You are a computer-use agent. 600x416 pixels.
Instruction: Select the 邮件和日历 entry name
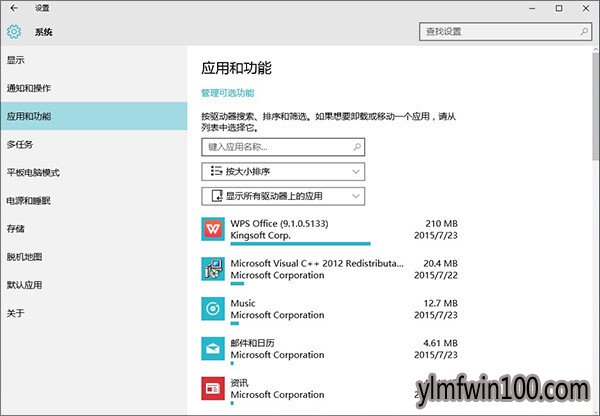coord(252,343)
